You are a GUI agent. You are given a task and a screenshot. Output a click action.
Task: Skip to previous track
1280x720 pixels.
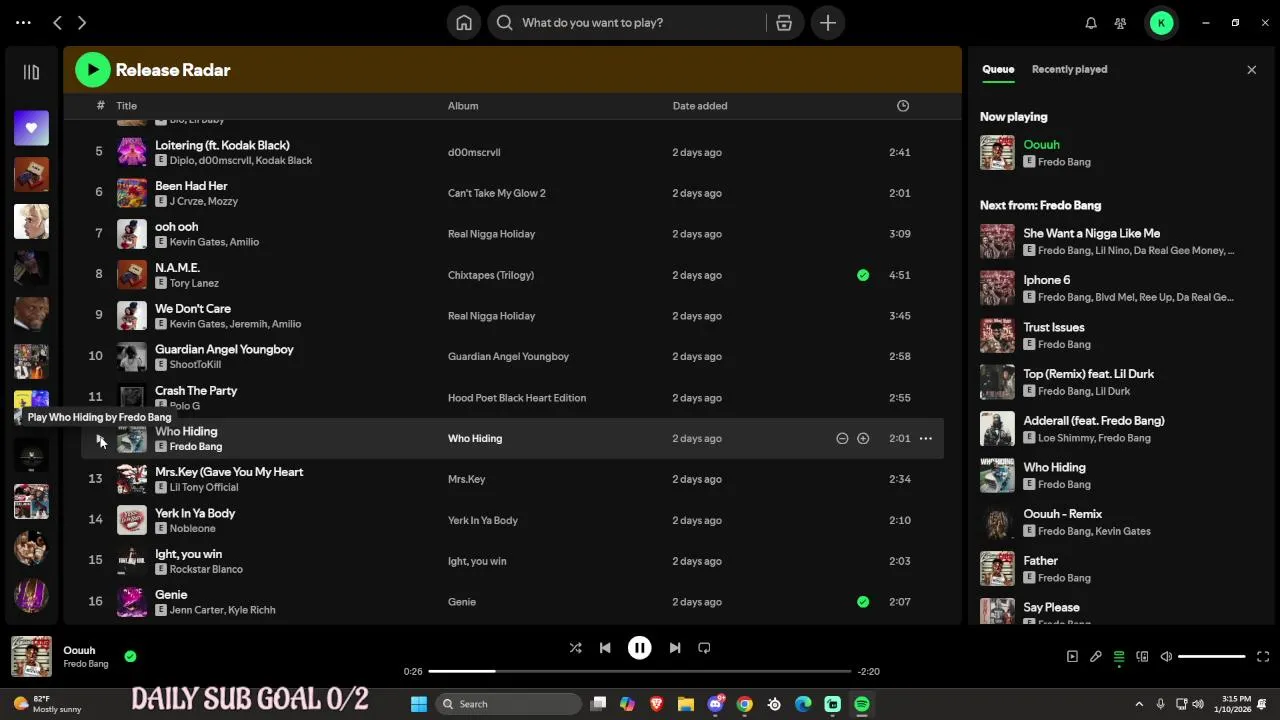click(x=605, y=648)
